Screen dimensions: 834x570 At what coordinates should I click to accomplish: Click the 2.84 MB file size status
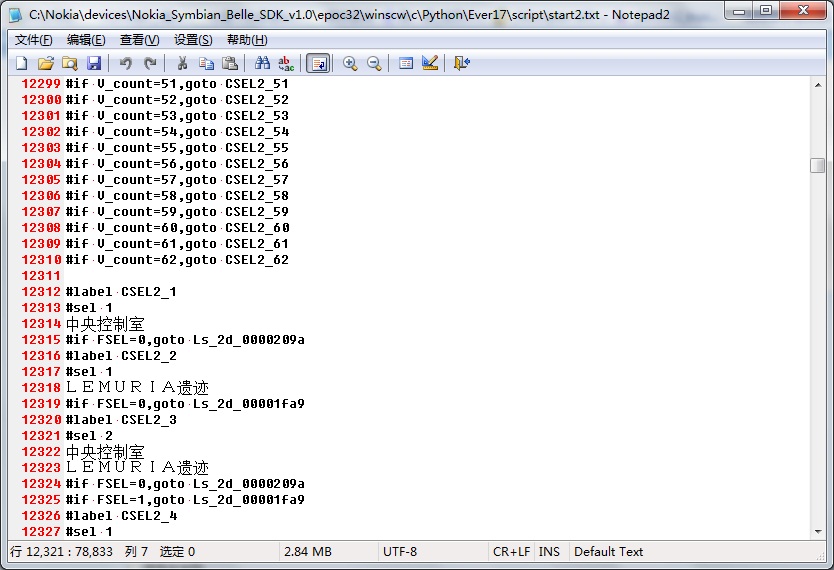[307, 552]
